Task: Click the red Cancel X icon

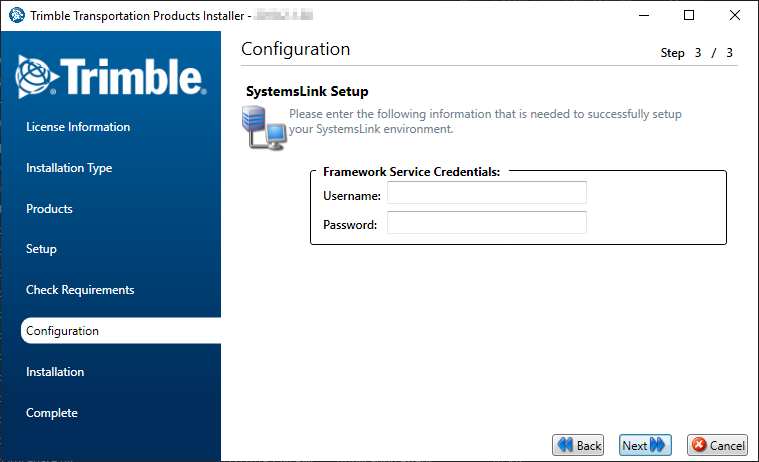Action: (x=698, y=445)
